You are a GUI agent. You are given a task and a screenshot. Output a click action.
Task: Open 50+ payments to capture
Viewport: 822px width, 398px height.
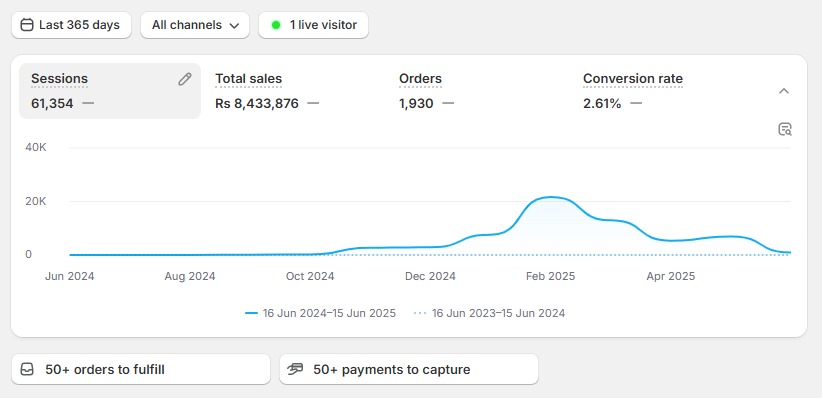(x=409, y=370)
